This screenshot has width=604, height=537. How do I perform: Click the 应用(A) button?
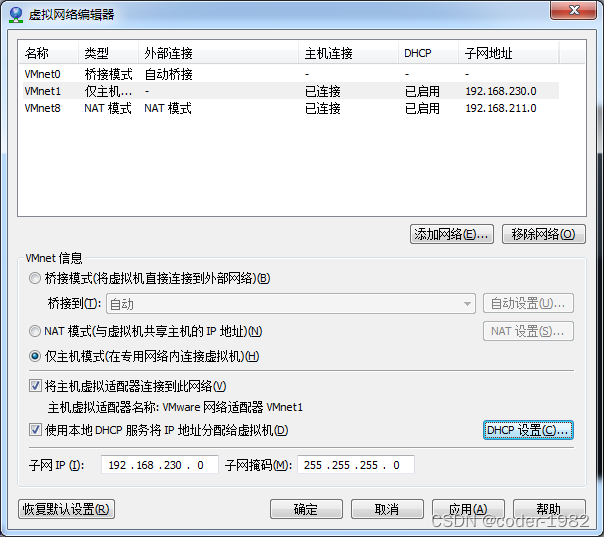[468, 509]
